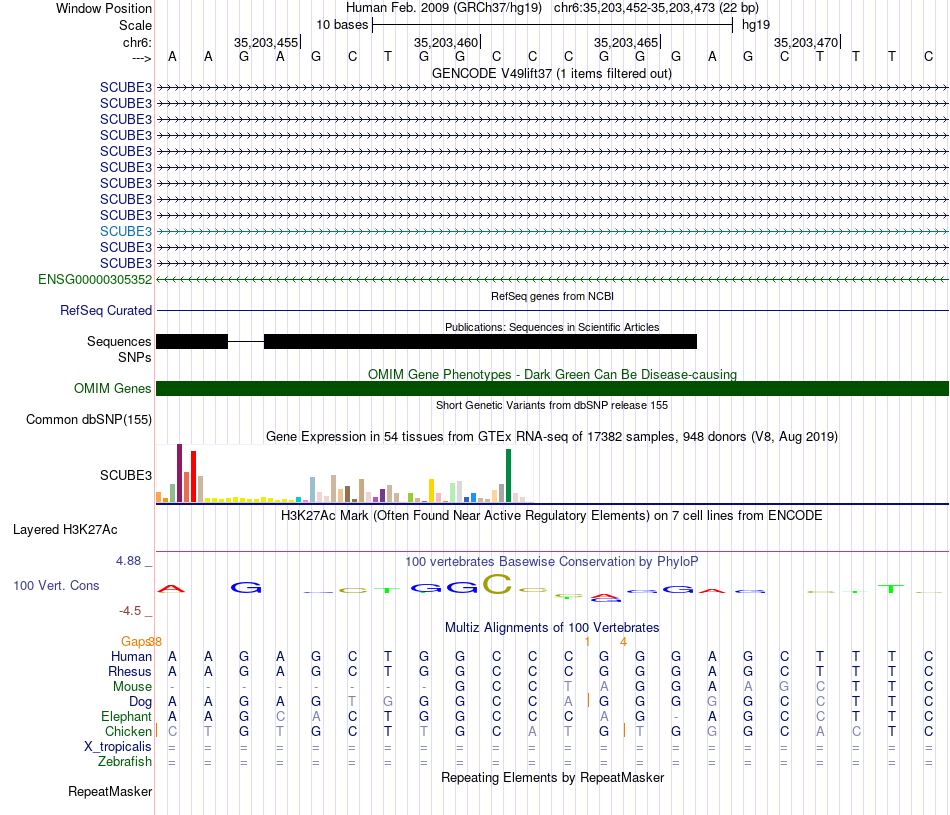This screenshot has height=815, width=950.
Task: Click the short black sequence block at left
Action: tap(192, 342)
